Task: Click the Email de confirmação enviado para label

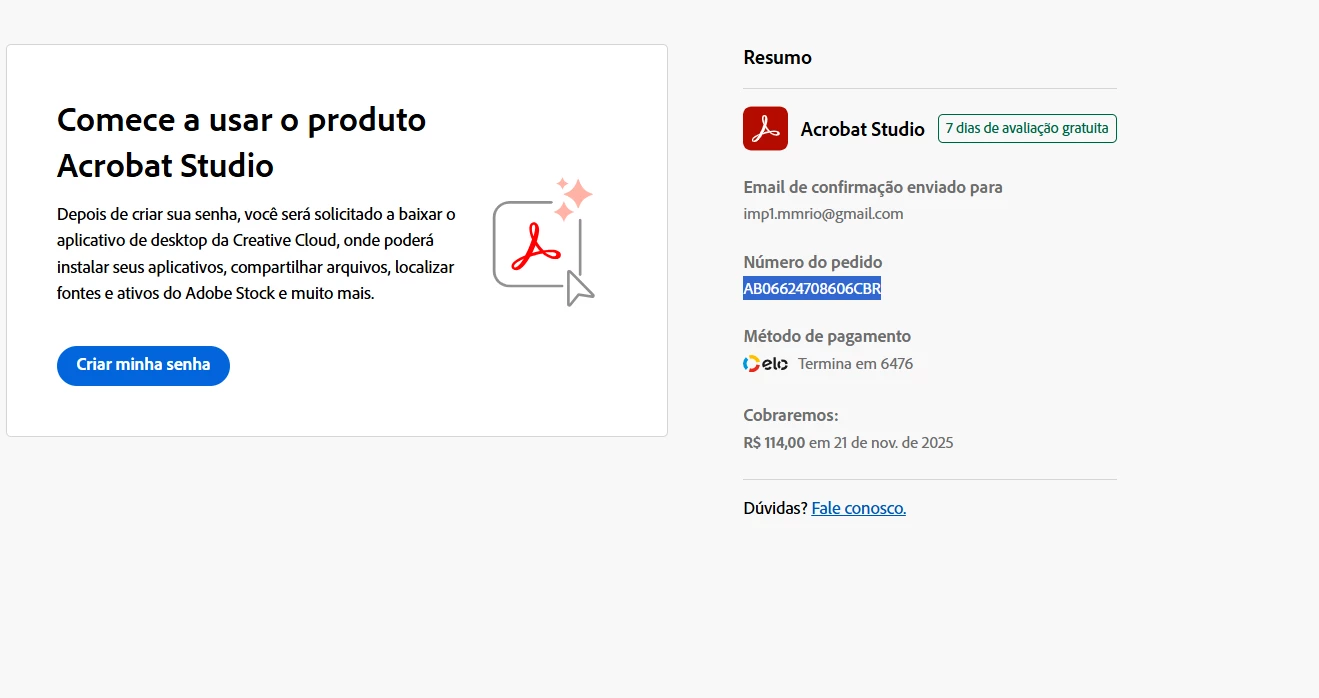Action: click(x=873, y=188)
